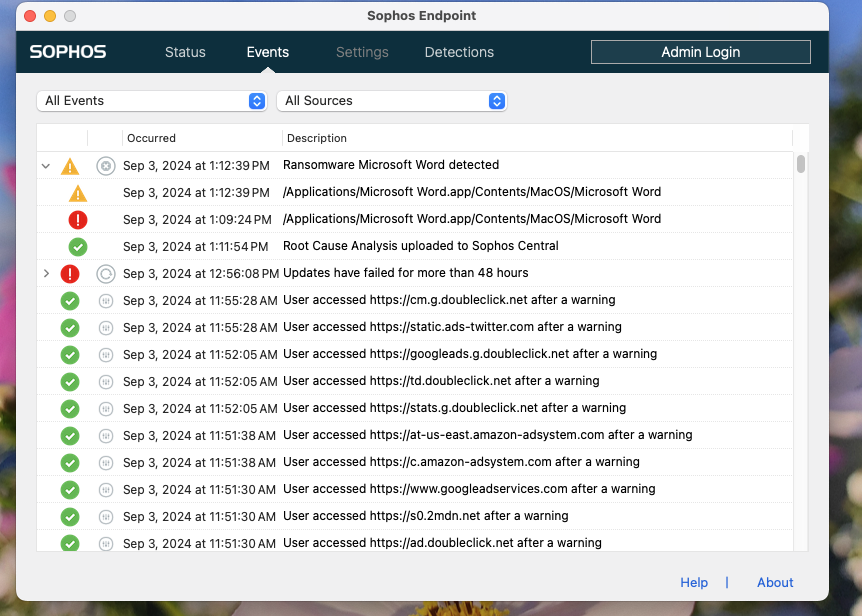Switch to the Status tab

click(x=185, y=52)
